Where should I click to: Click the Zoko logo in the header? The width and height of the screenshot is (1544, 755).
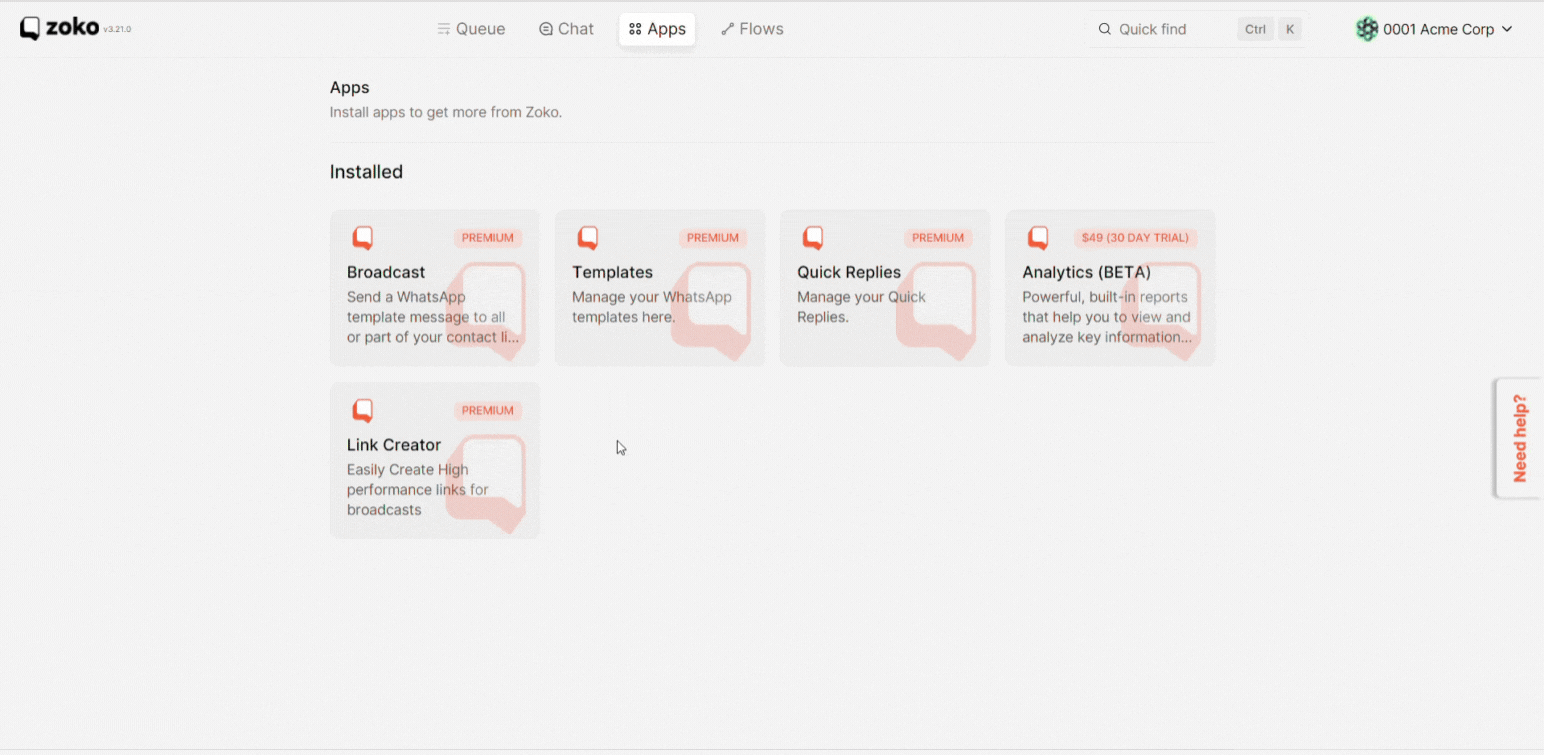point(59,28)
